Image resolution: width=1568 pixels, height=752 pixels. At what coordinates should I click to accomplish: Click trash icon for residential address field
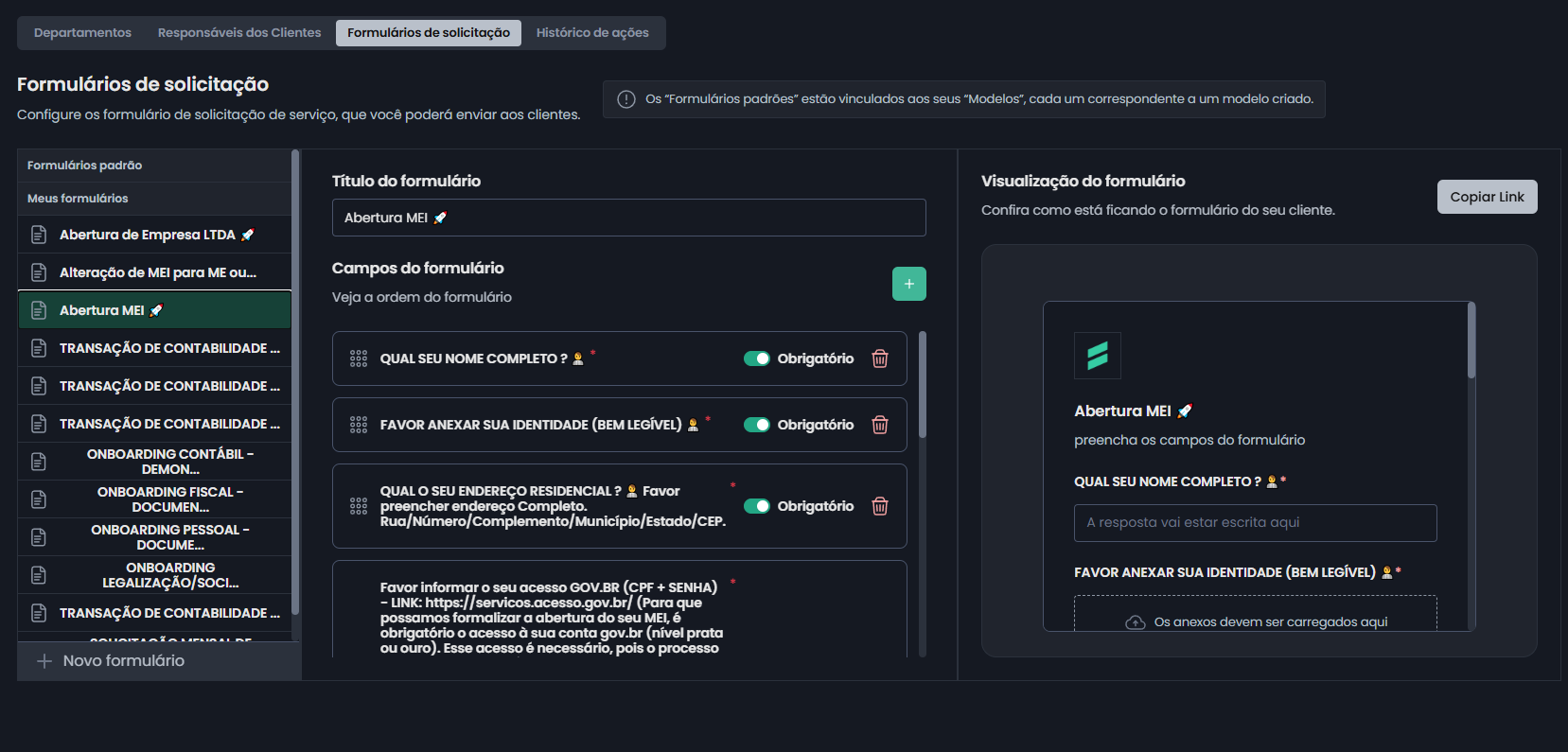tap(880, 506)
